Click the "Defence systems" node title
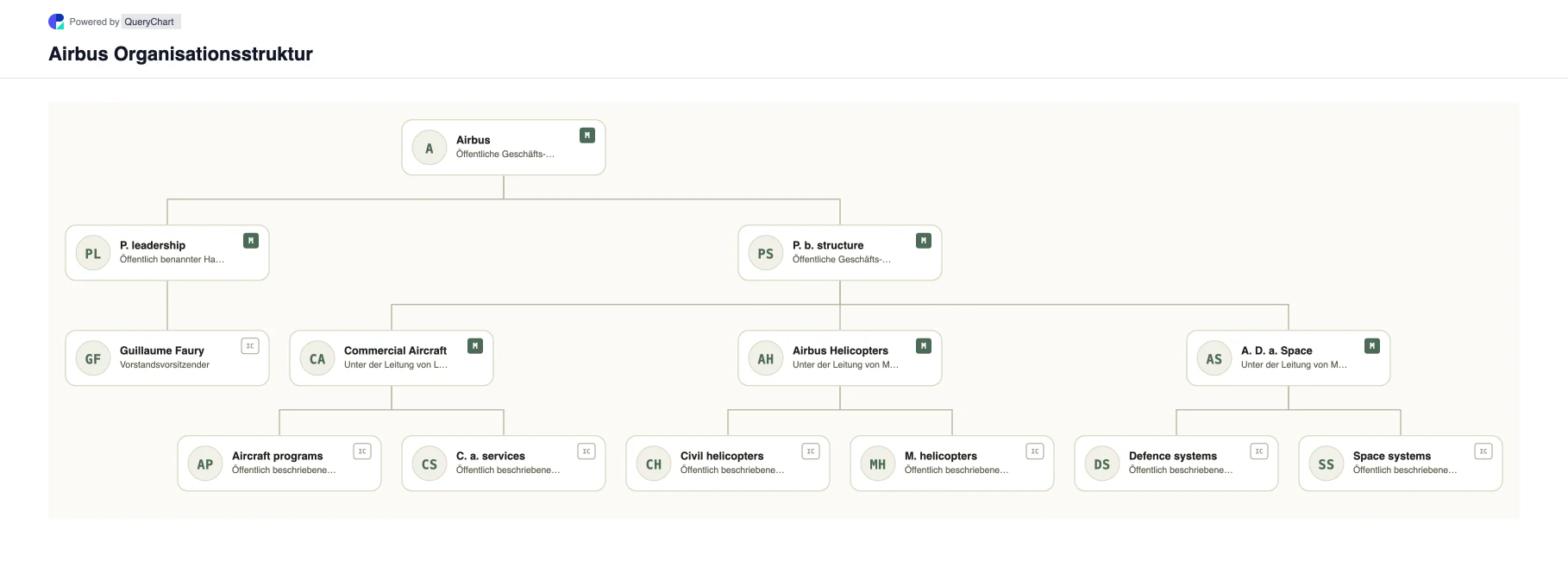 point(1173,456)
